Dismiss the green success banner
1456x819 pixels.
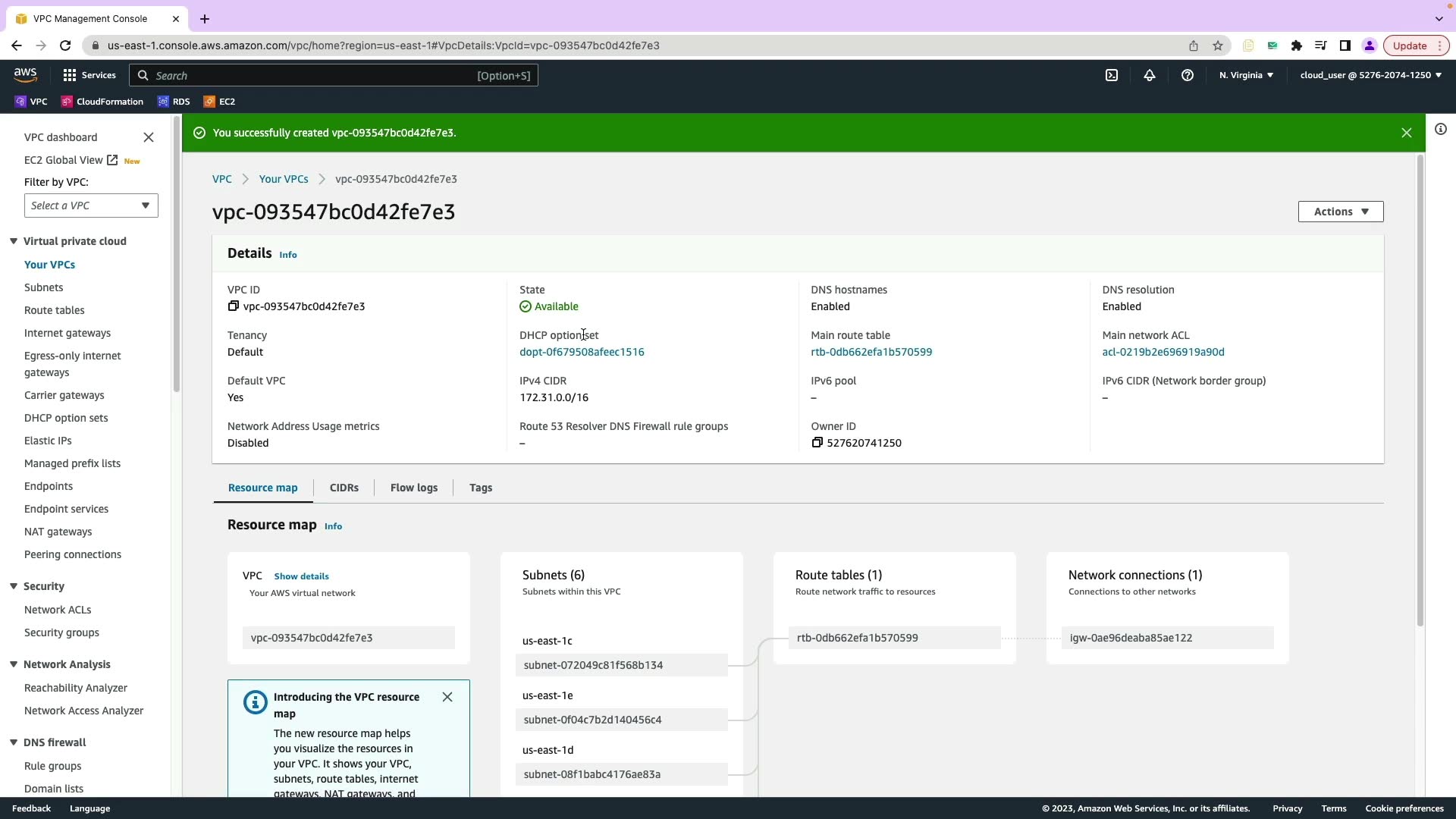pyautogui.click(x=1406, y=133)
